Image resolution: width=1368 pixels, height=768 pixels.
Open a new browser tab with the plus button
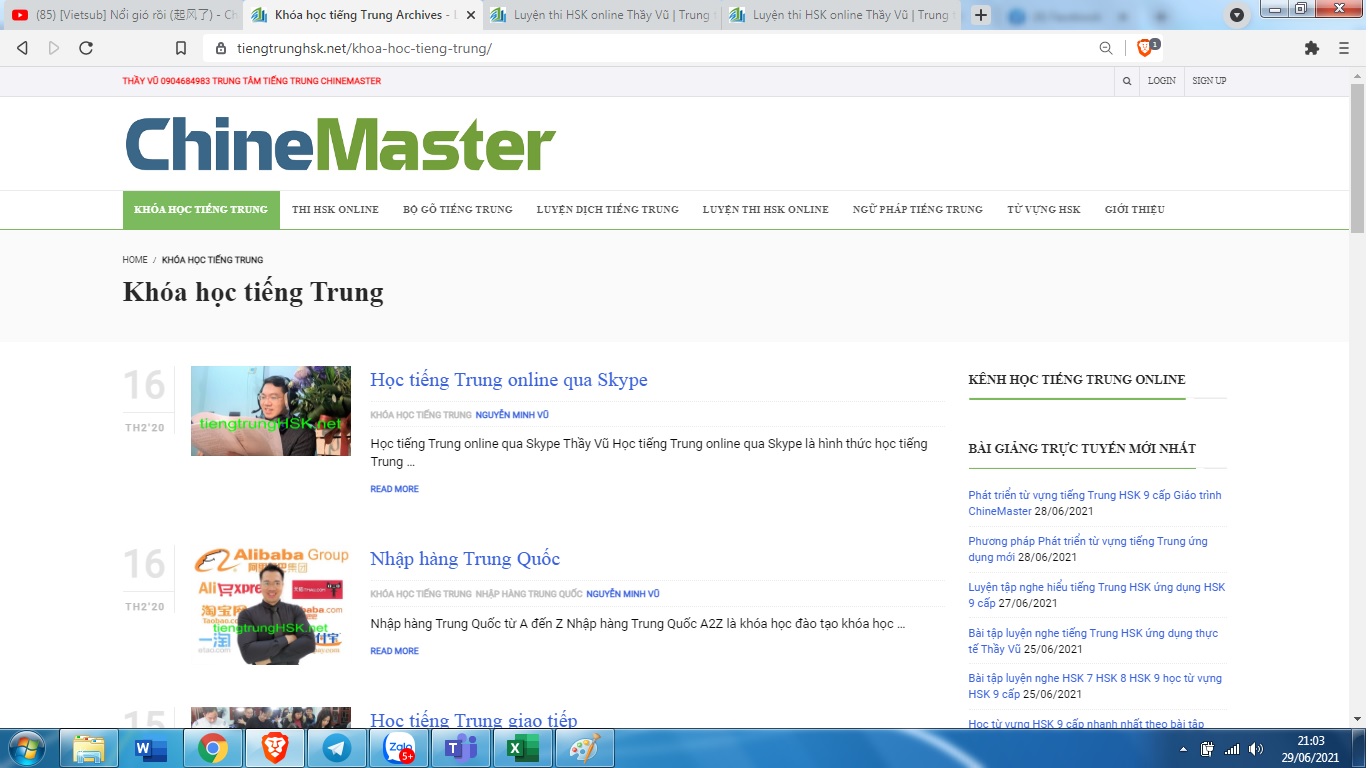point(980,15)
